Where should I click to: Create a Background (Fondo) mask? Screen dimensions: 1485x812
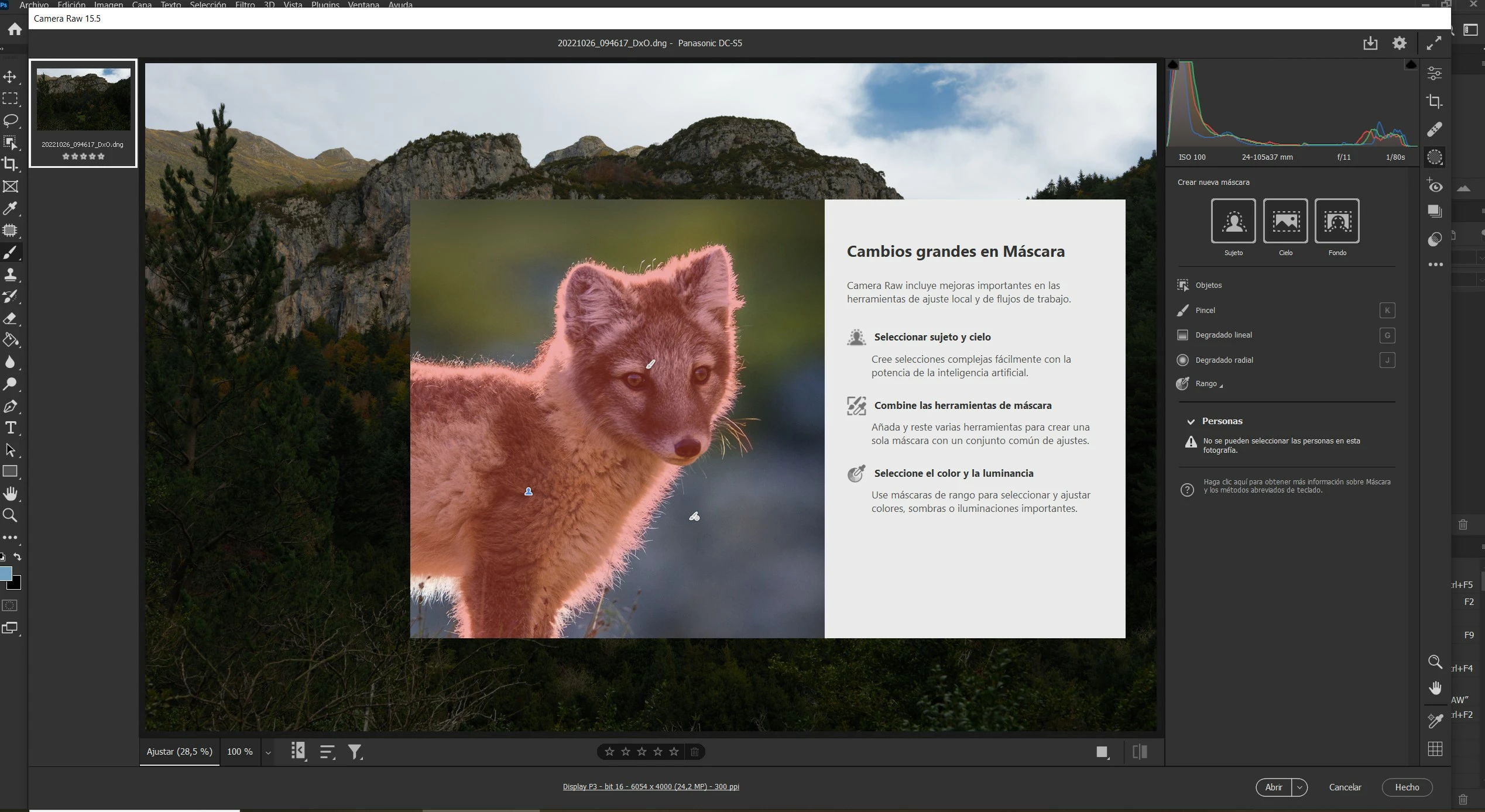click(x=1336, y=221)
